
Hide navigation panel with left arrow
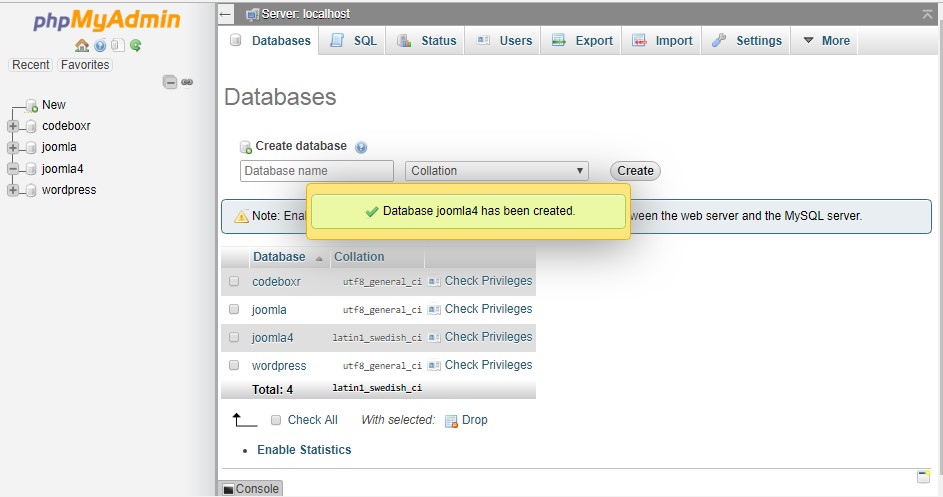226,14
